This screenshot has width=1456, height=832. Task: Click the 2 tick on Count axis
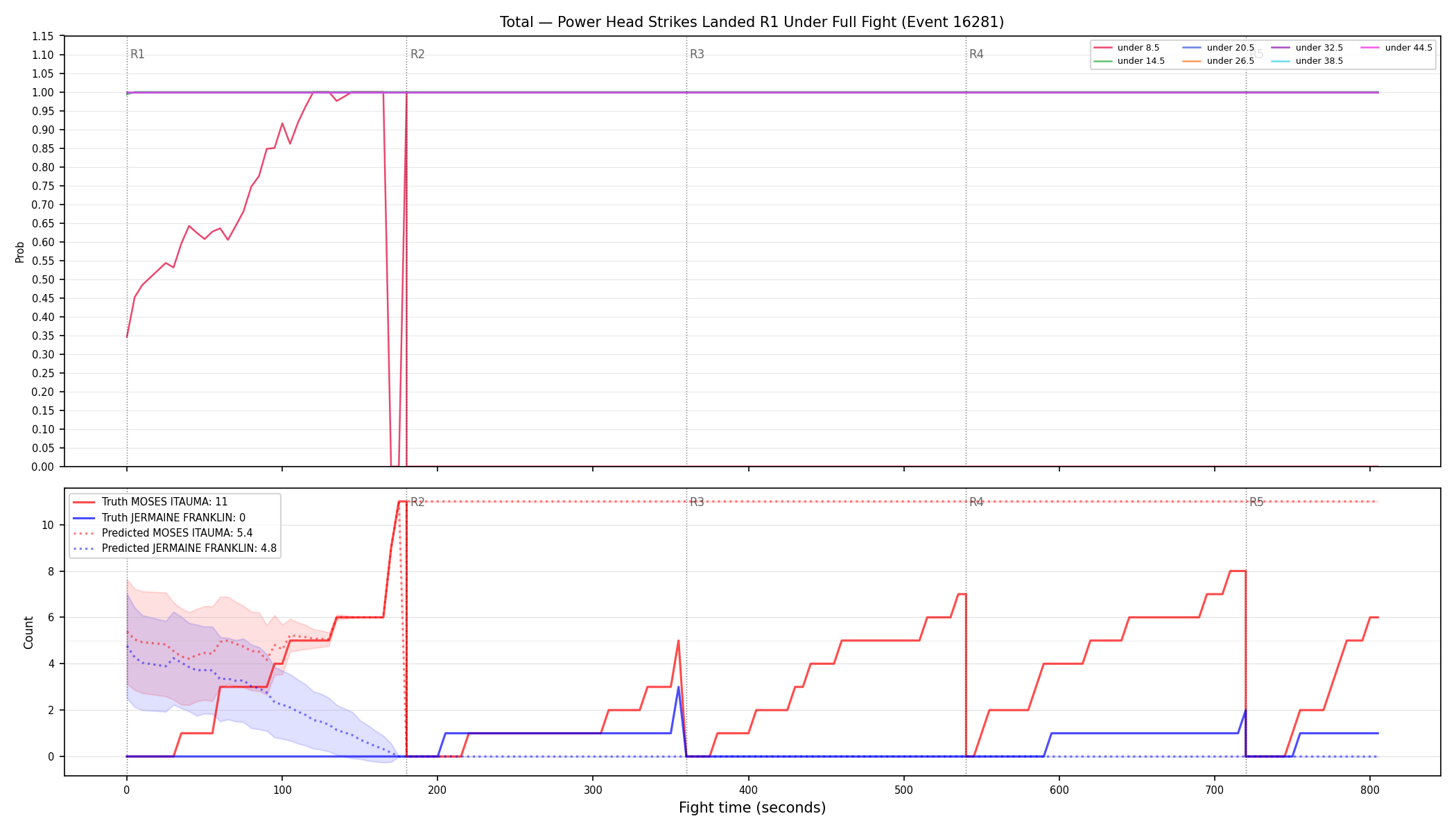51,711
